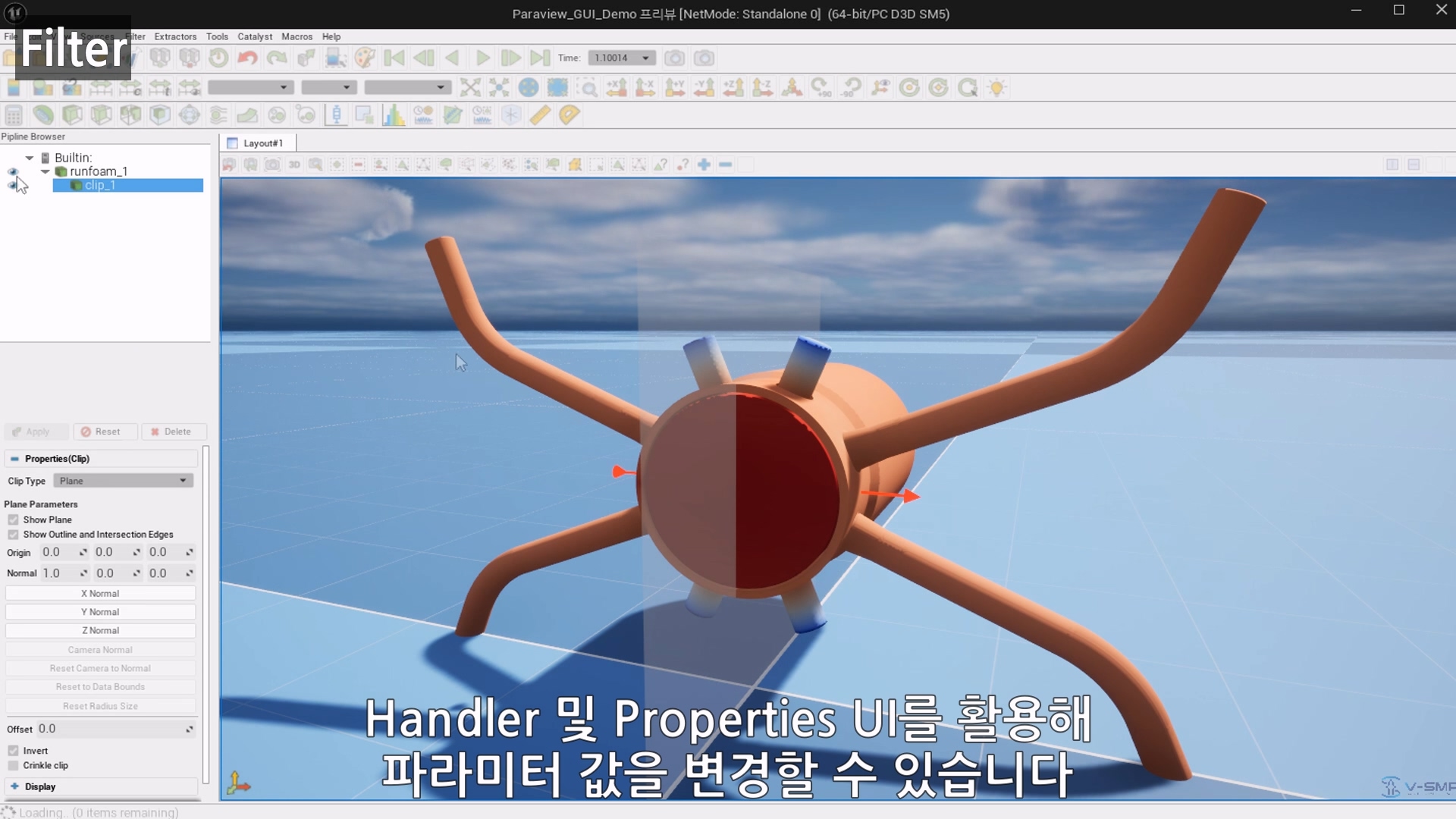The height and width of the screenshot is (819, 1456).
Task: Click the light bulb light kit icon
Action: click(996, 87)
